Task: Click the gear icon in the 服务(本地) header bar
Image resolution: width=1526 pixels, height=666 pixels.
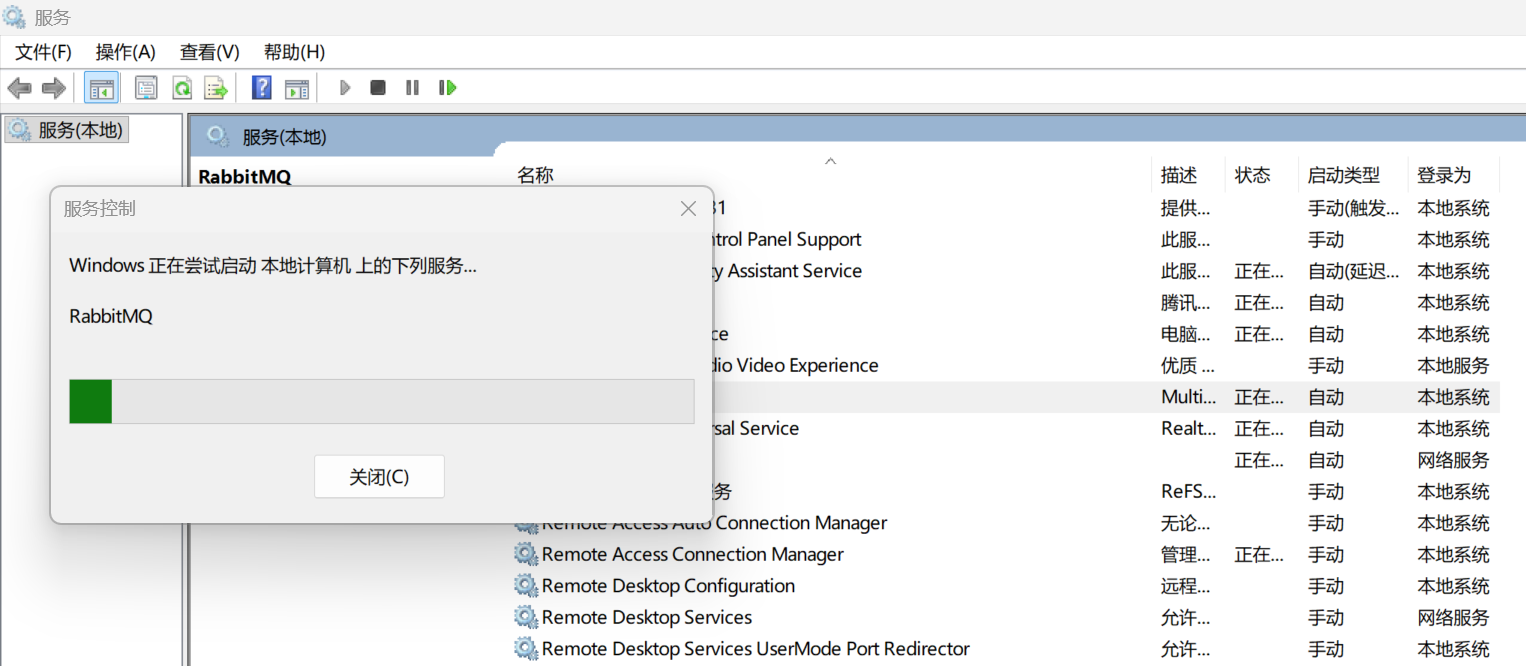Action: coord(217,136)
